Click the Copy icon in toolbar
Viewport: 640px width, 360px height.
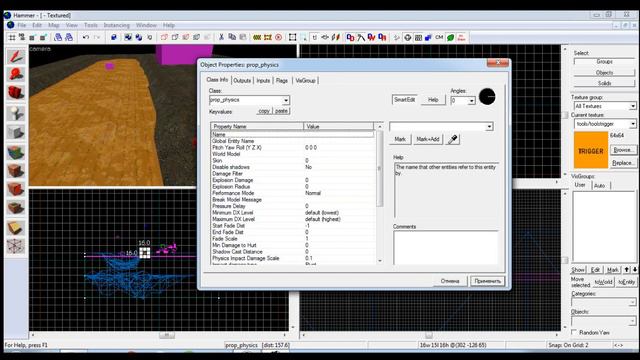(232, 38)
